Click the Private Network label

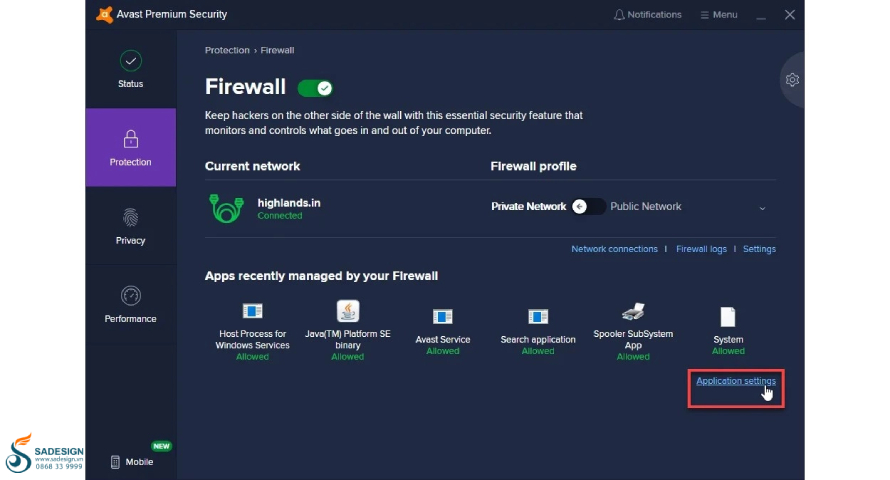click(x=528, y=207)
